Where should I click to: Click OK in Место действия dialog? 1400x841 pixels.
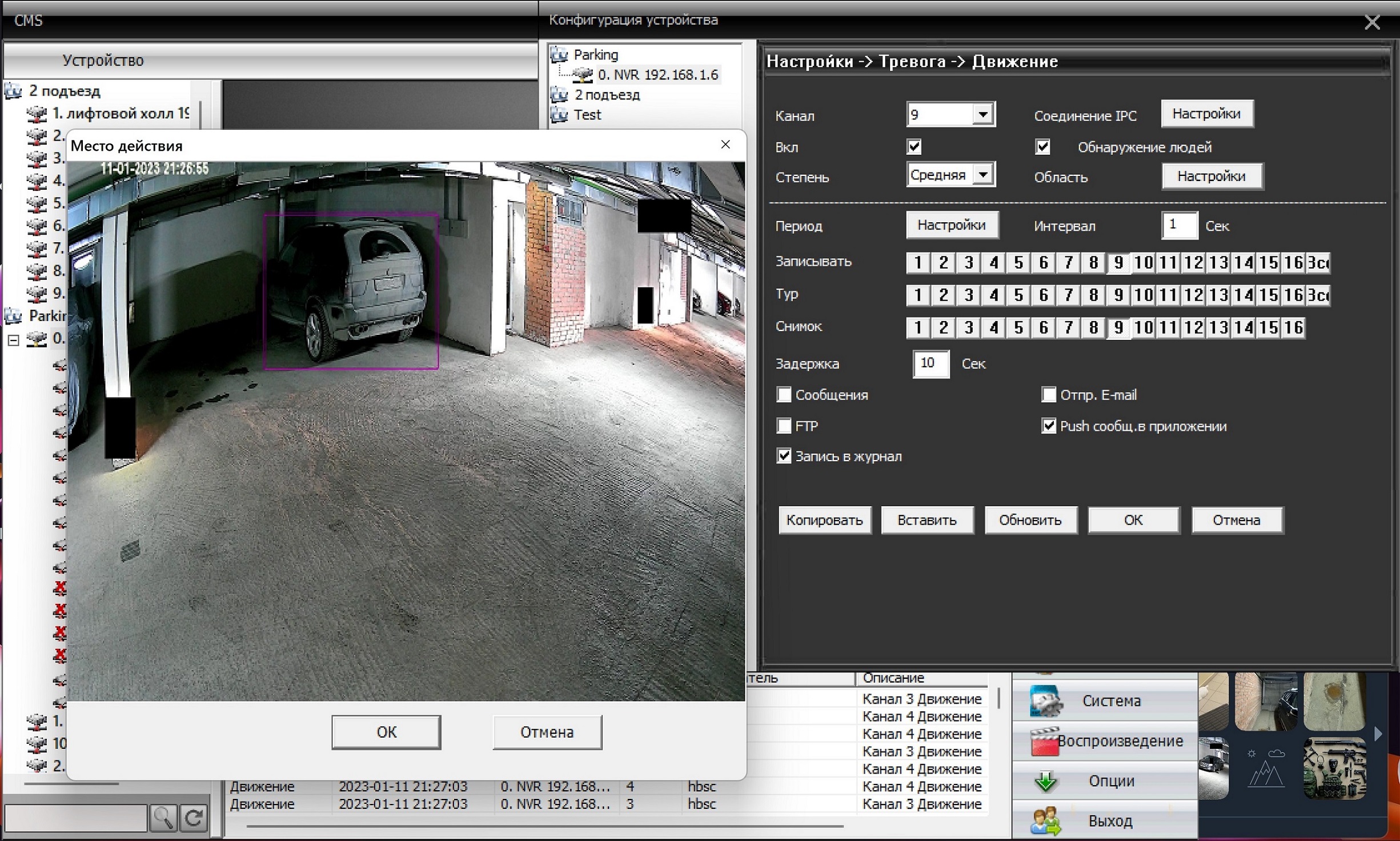pyautogui.click(x=386, y=732)
